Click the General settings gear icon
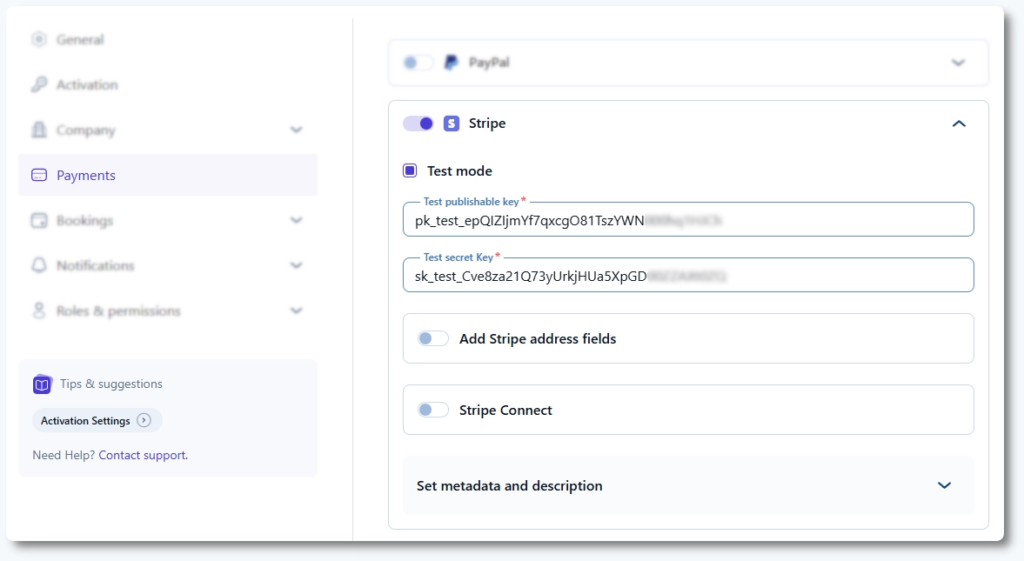 pos(39,40)
